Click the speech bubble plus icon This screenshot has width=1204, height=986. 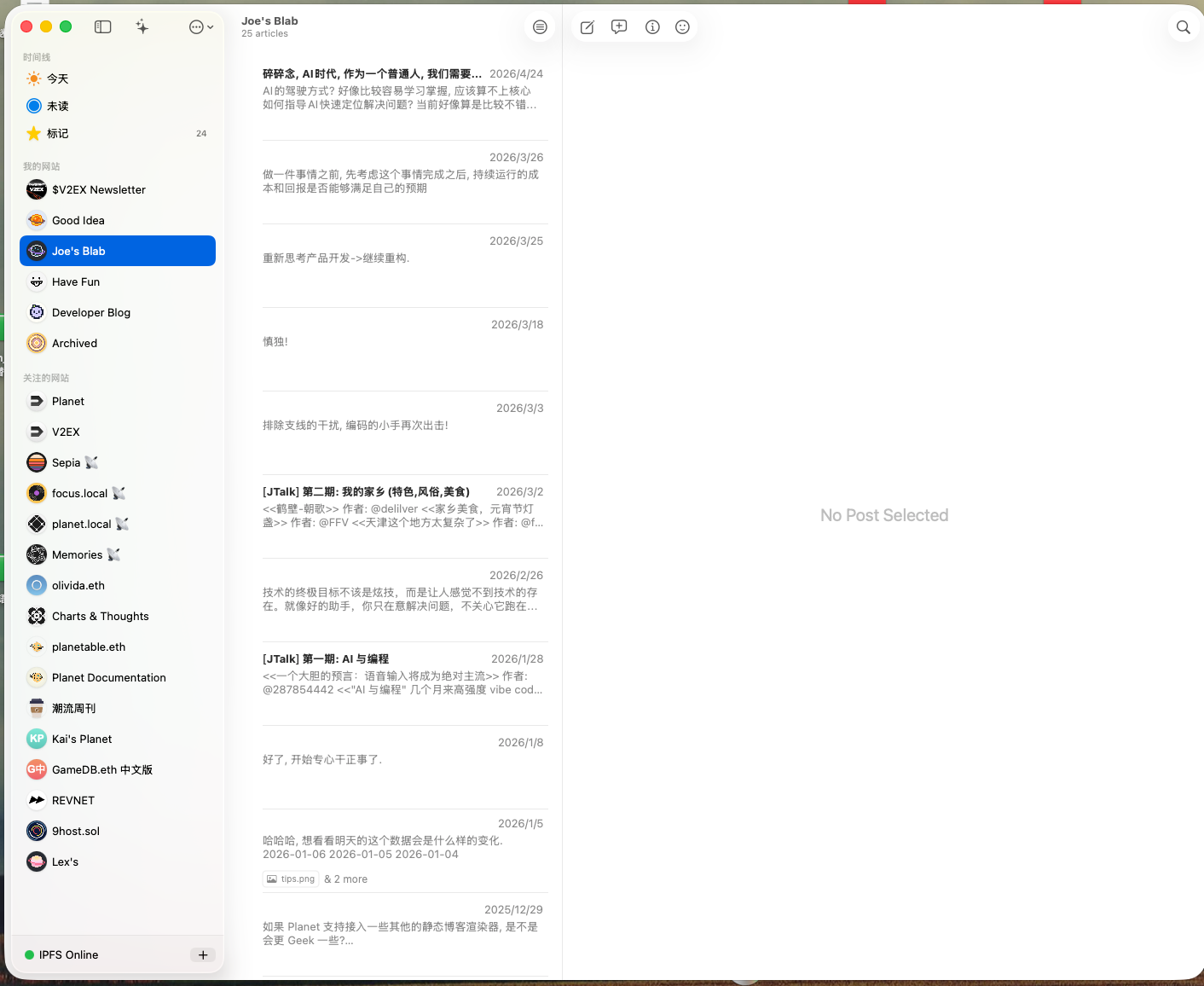point(619,27)
